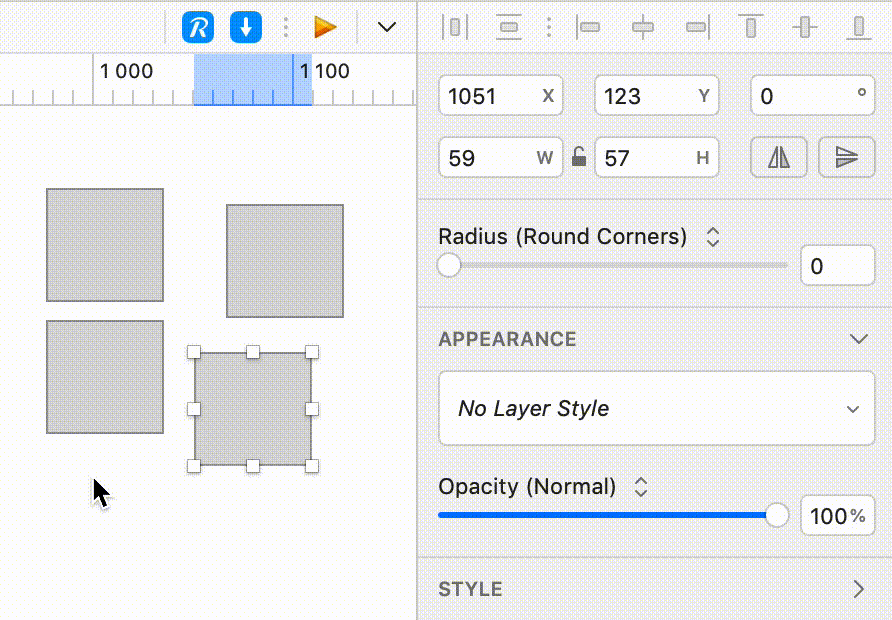
Task: Align layers to vertical middle
Action: (805, 27)
